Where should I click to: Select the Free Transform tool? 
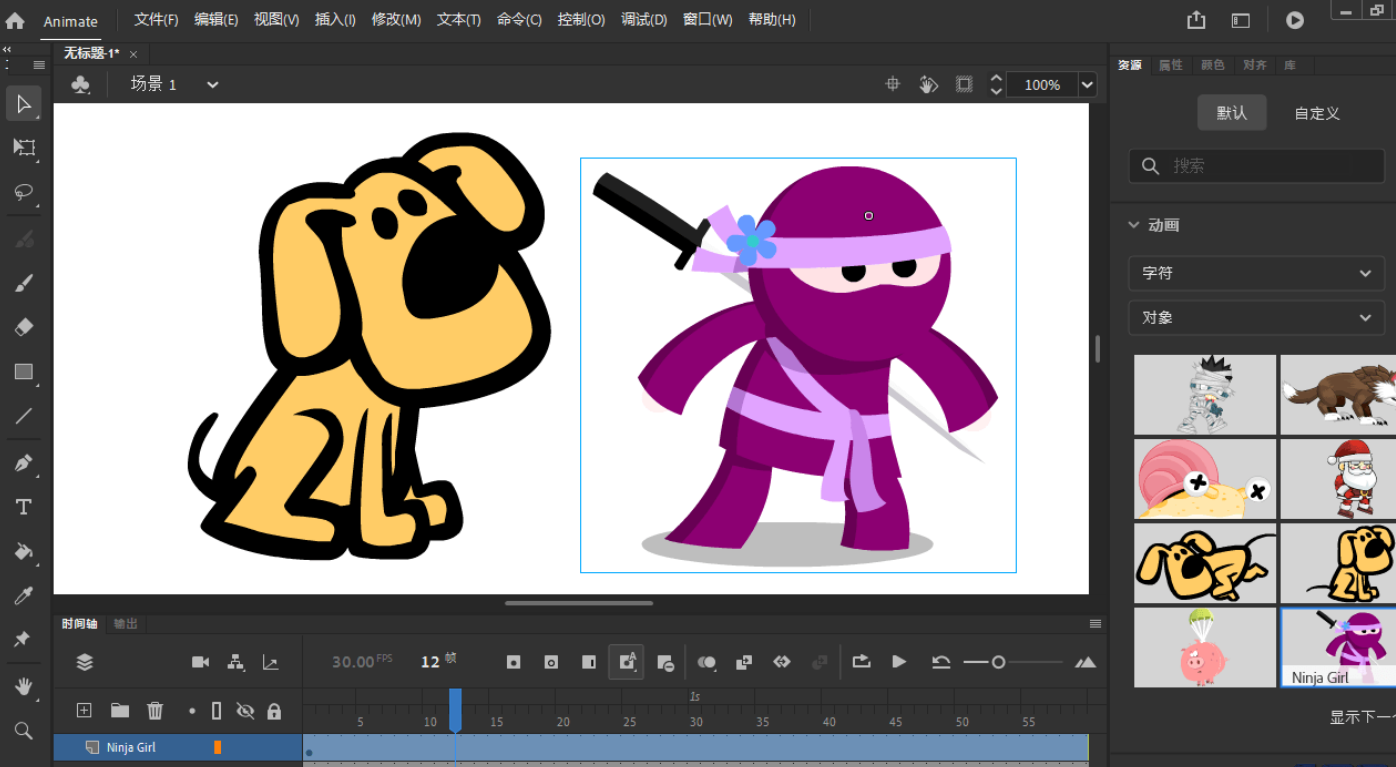(24, 147)
